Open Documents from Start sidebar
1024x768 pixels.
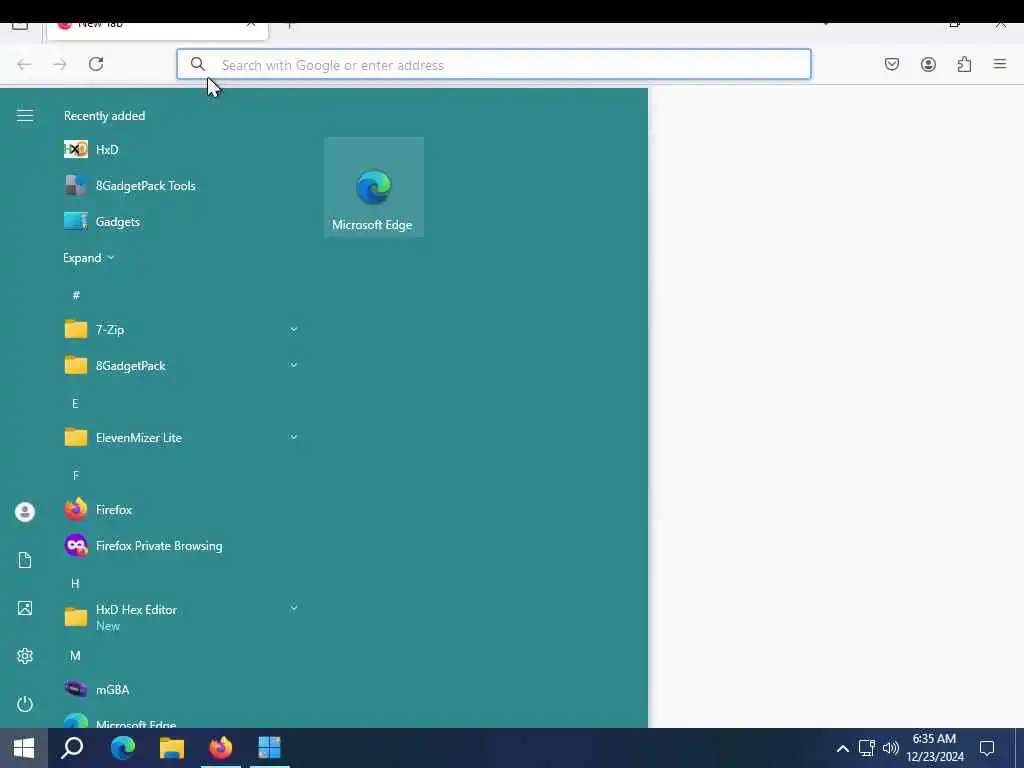click(x=25, y=560)
